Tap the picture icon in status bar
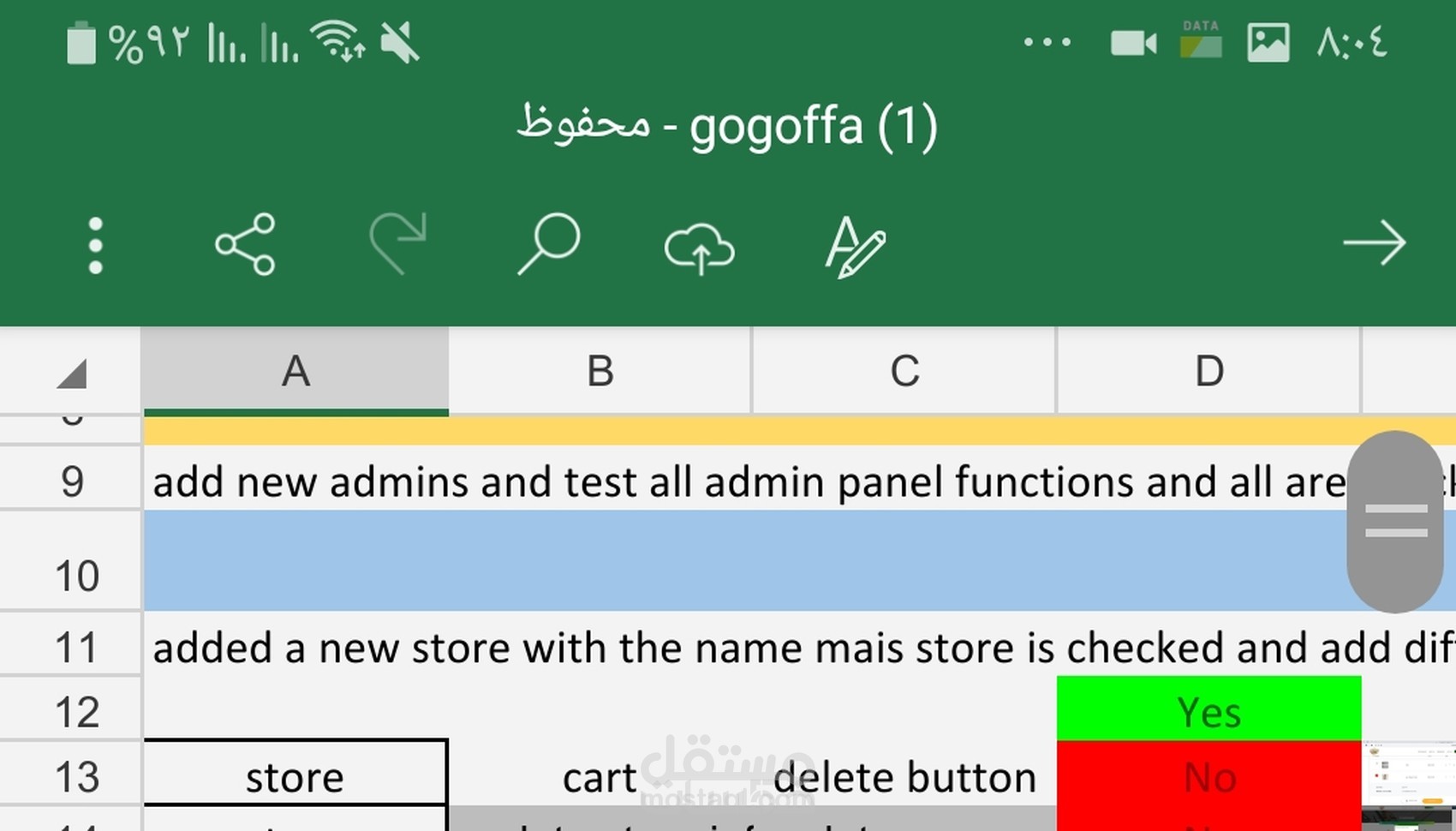 pos(1268,43)
